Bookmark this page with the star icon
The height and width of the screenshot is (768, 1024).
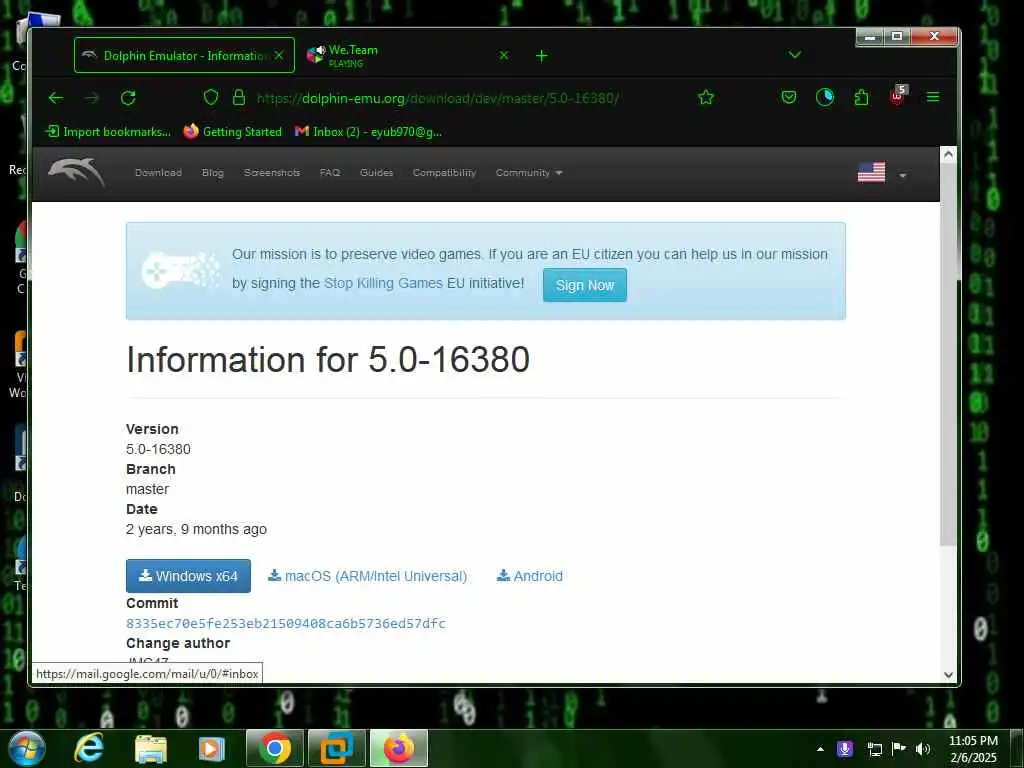pos(706,98)
